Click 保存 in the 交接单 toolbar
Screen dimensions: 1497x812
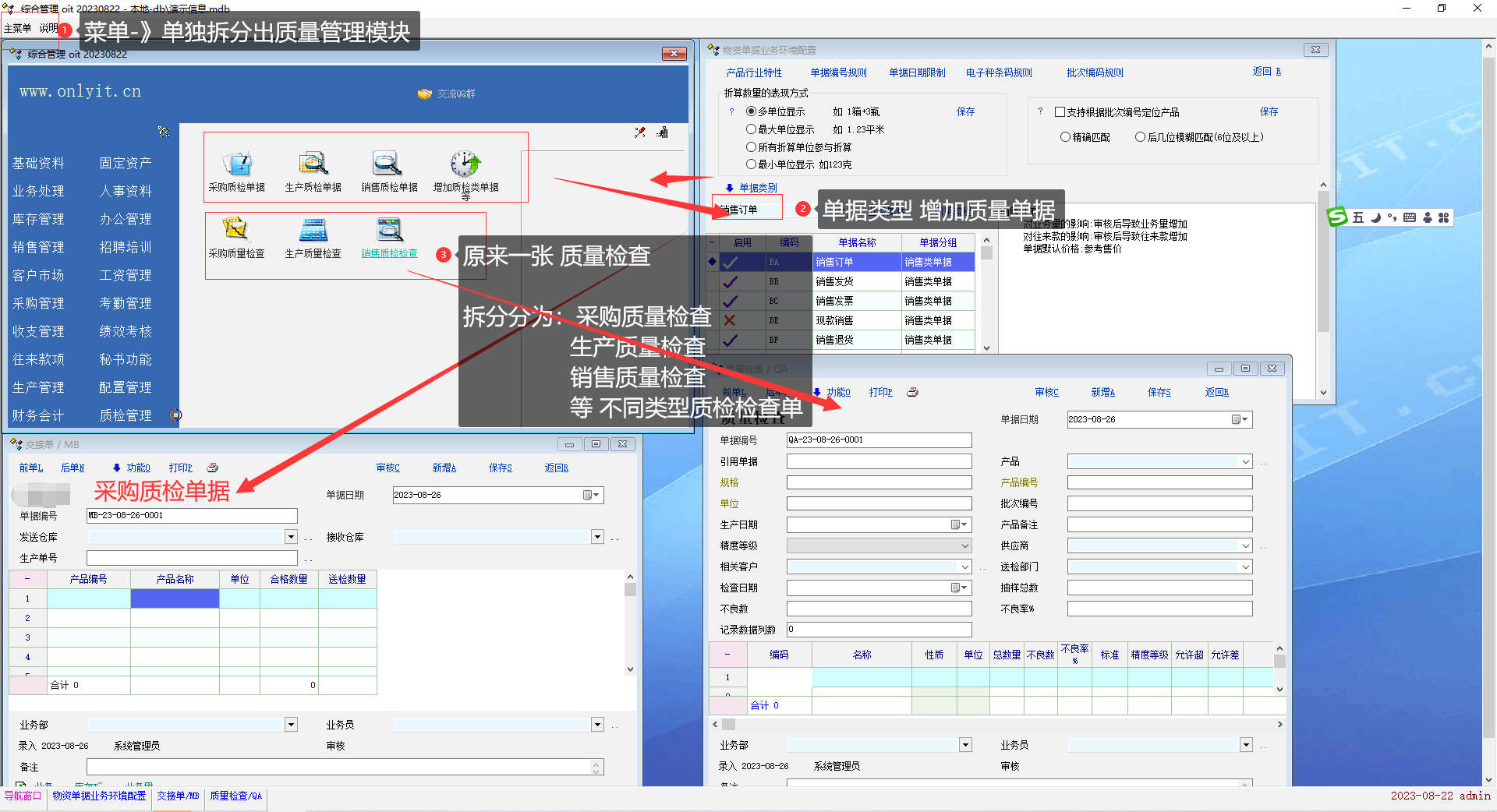[x=500, y=468]
